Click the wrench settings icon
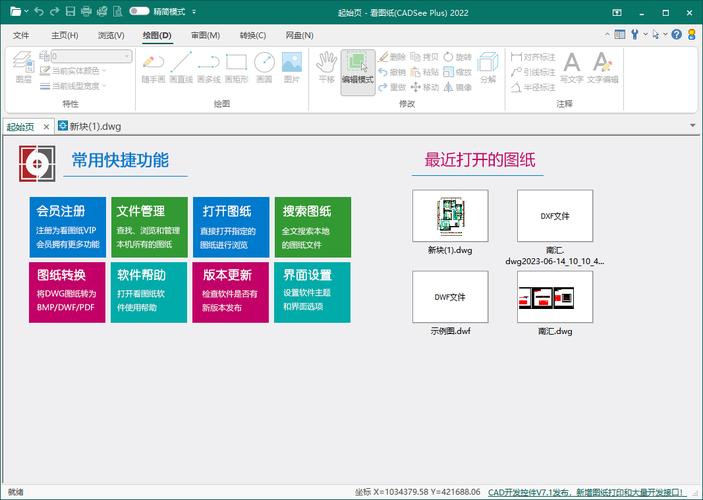The width and height of the screenshot is (703, 500). pyautogui.click(x=635, y=34)
